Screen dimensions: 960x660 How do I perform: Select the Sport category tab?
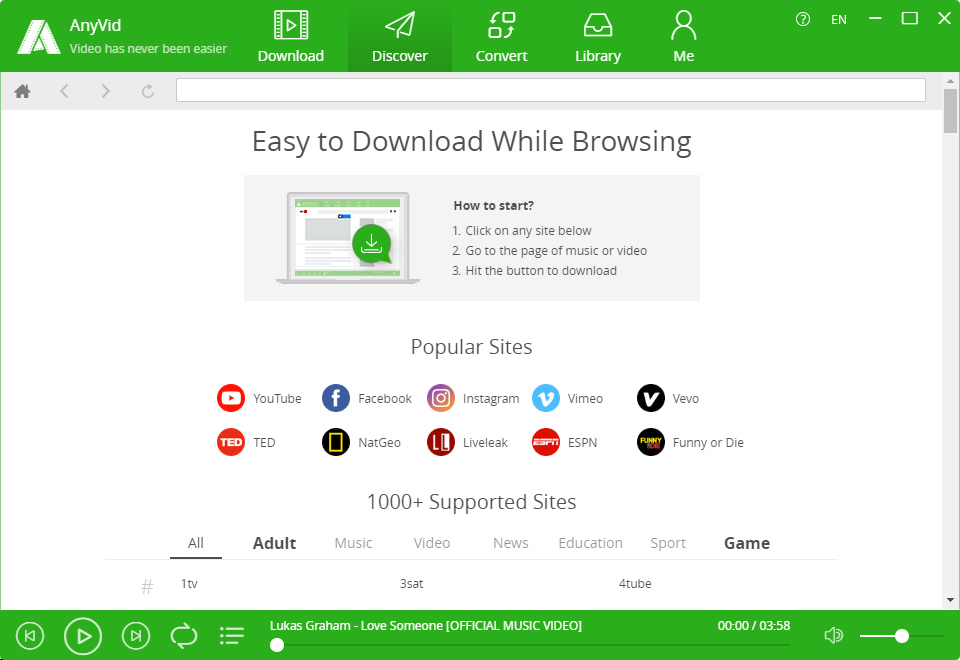(x=668, y=543)
